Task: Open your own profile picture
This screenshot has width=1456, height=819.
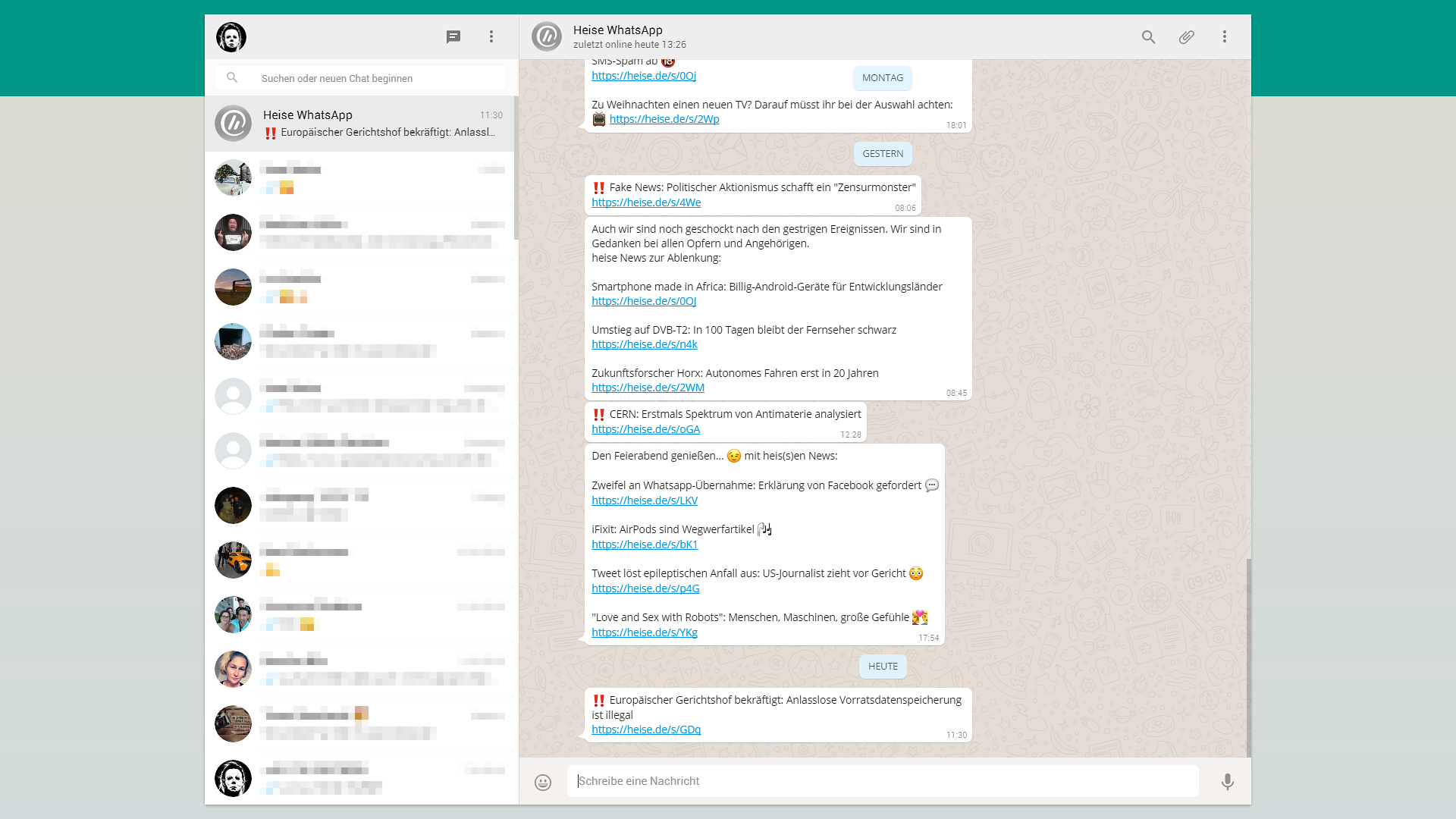Action: (231, 36)
